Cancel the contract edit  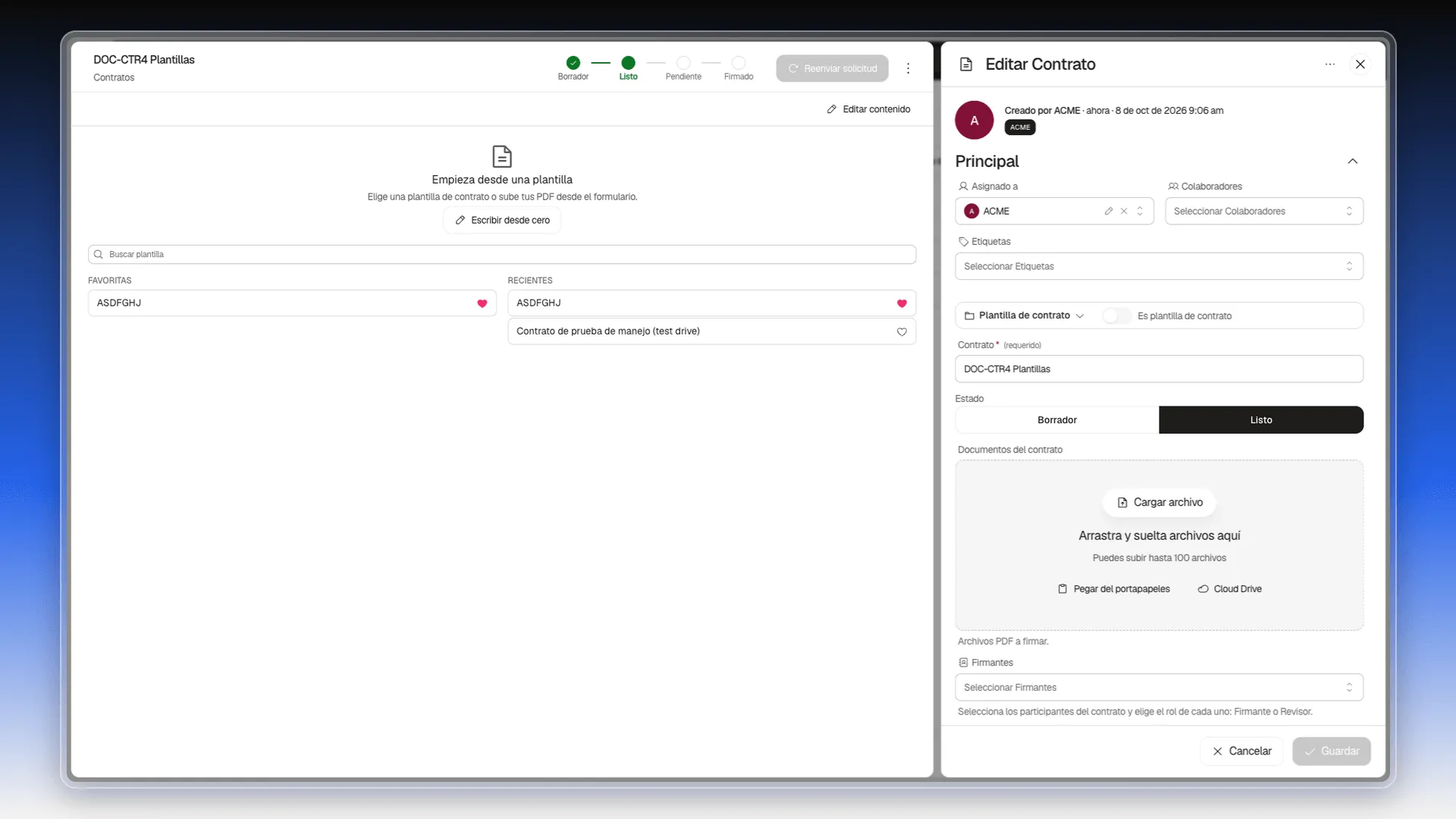1241,752
